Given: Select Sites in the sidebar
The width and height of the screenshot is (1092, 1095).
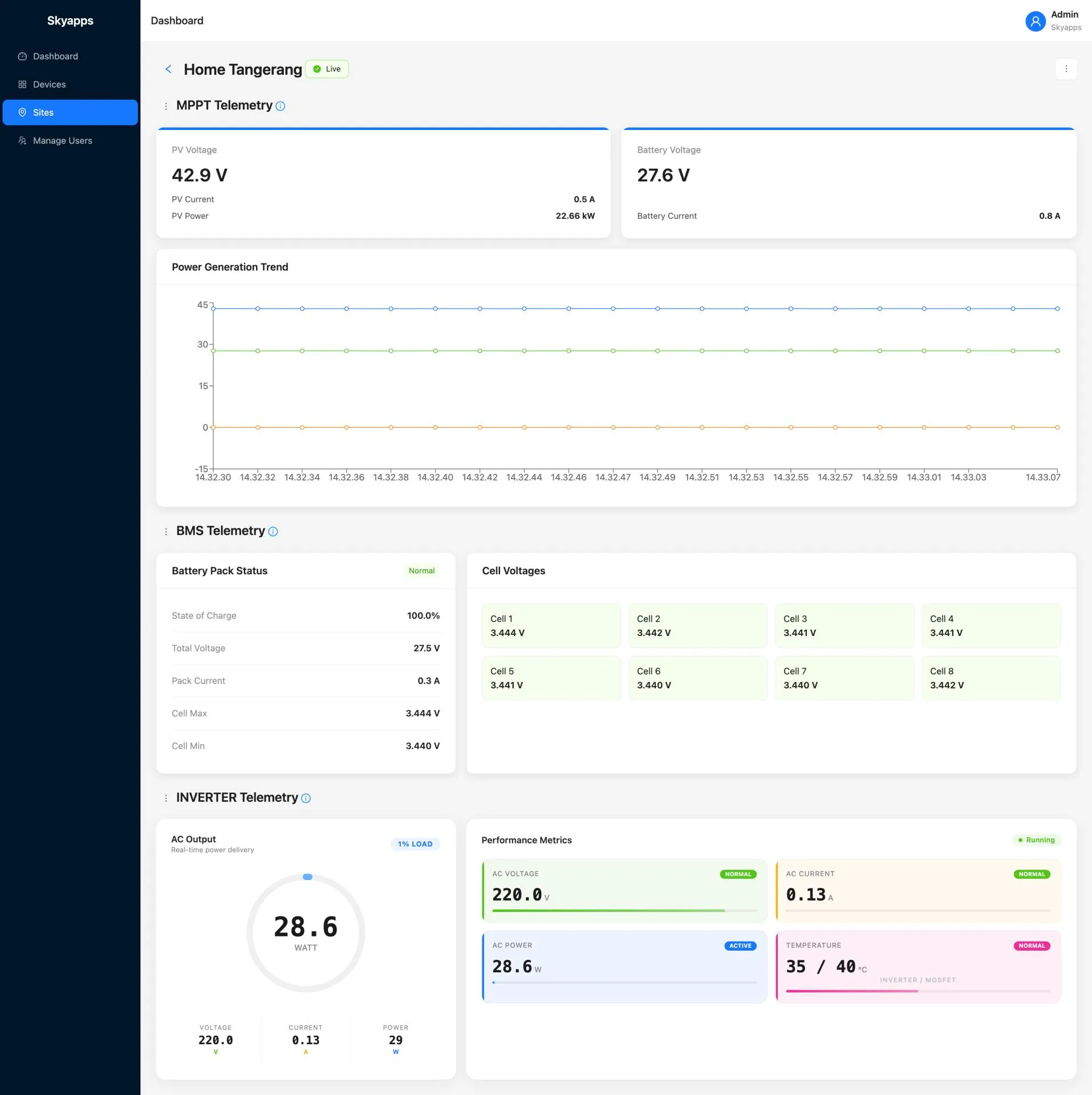Looking at the screenshot, I should click(70, 112).
